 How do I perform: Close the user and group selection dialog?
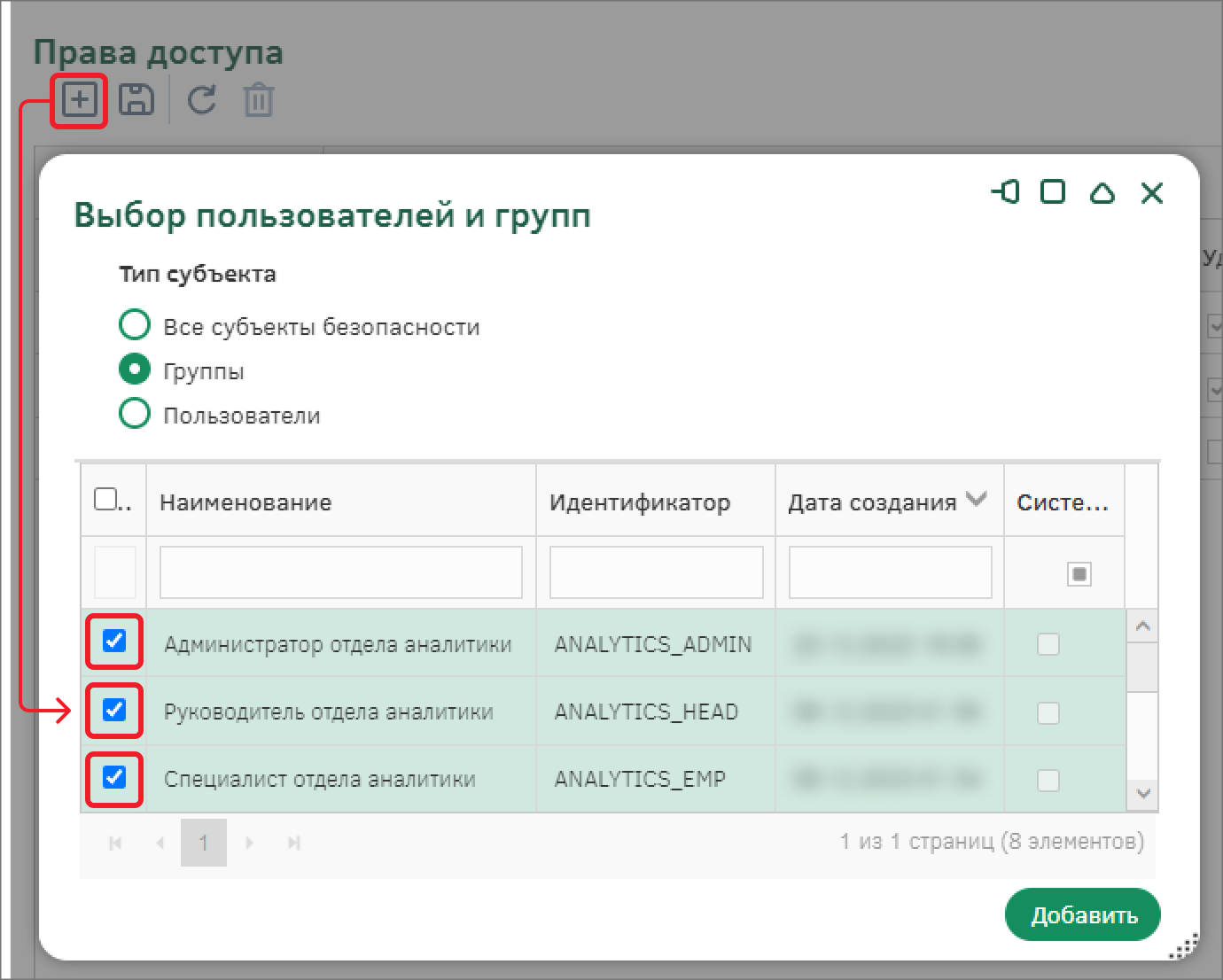pyautogui.click(x=1151, y=192)
